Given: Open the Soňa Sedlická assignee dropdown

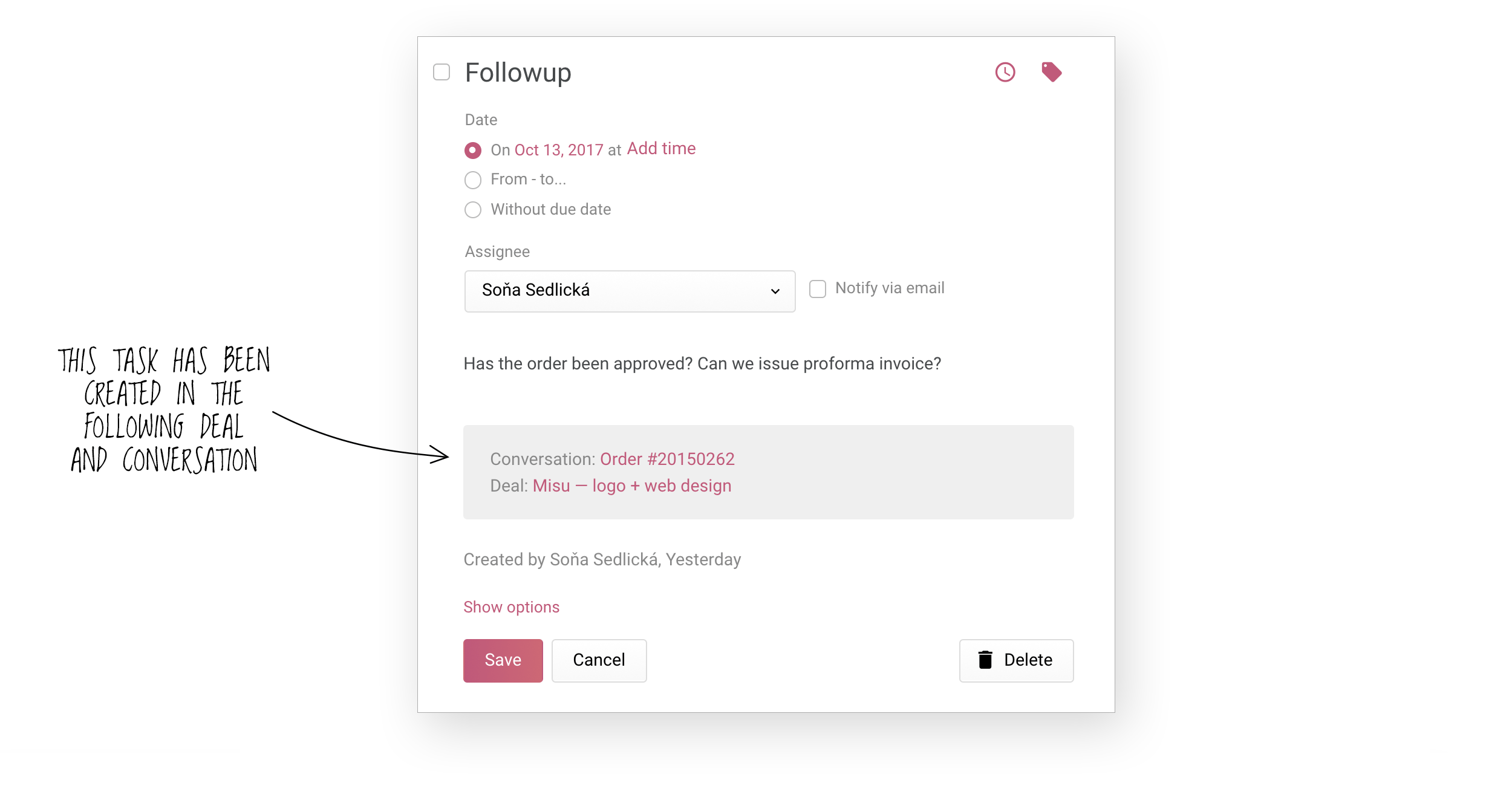Looking at the screenshot, I should [x=630, y=291].
